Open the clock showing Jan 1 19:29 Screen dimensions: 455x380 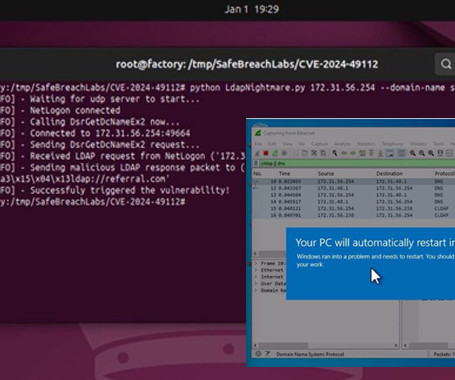tap(252, 9)
